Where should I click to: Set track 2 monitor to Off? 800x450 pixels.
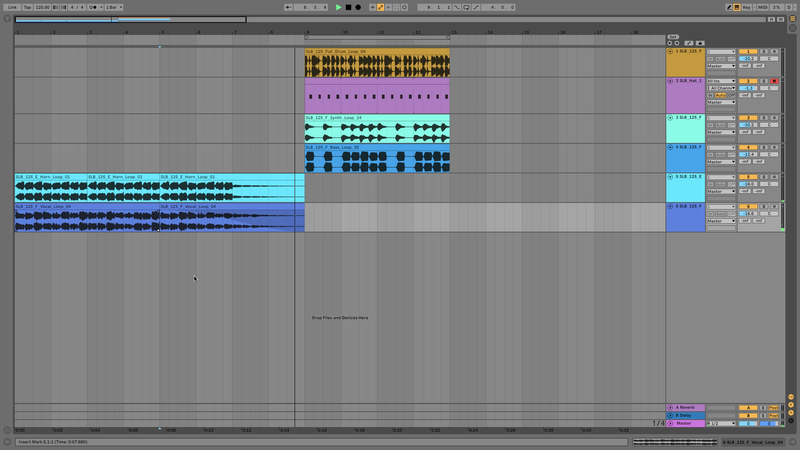pos(732,95)
